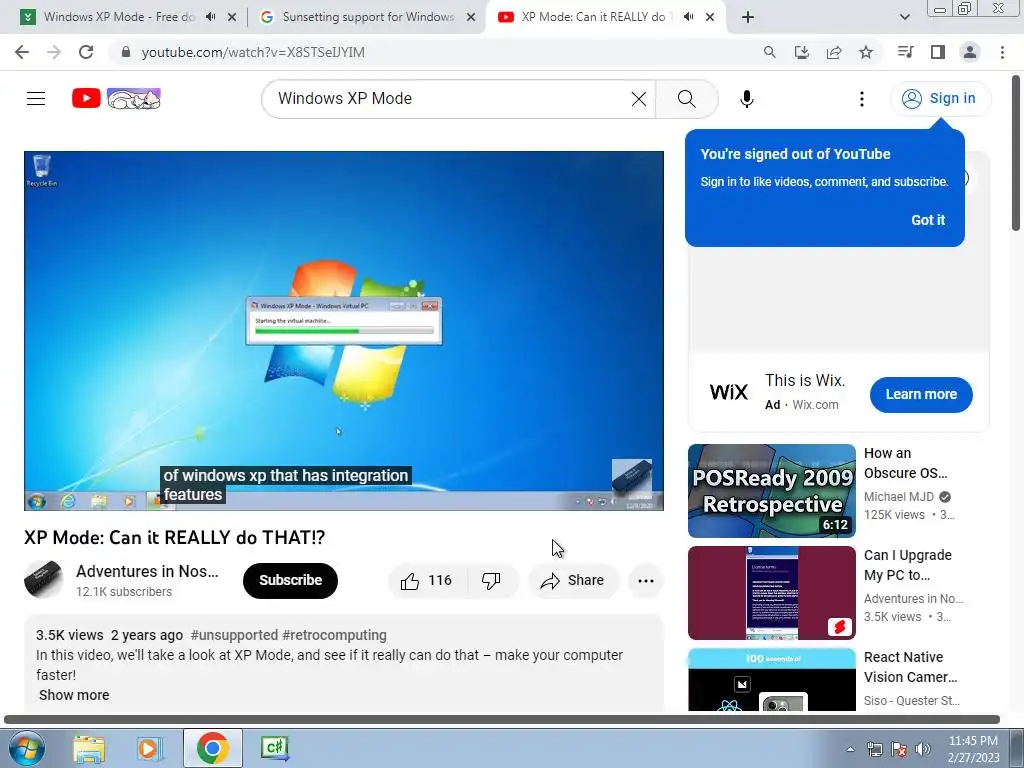Go back with browser back arrow

[x=22, y=52]
